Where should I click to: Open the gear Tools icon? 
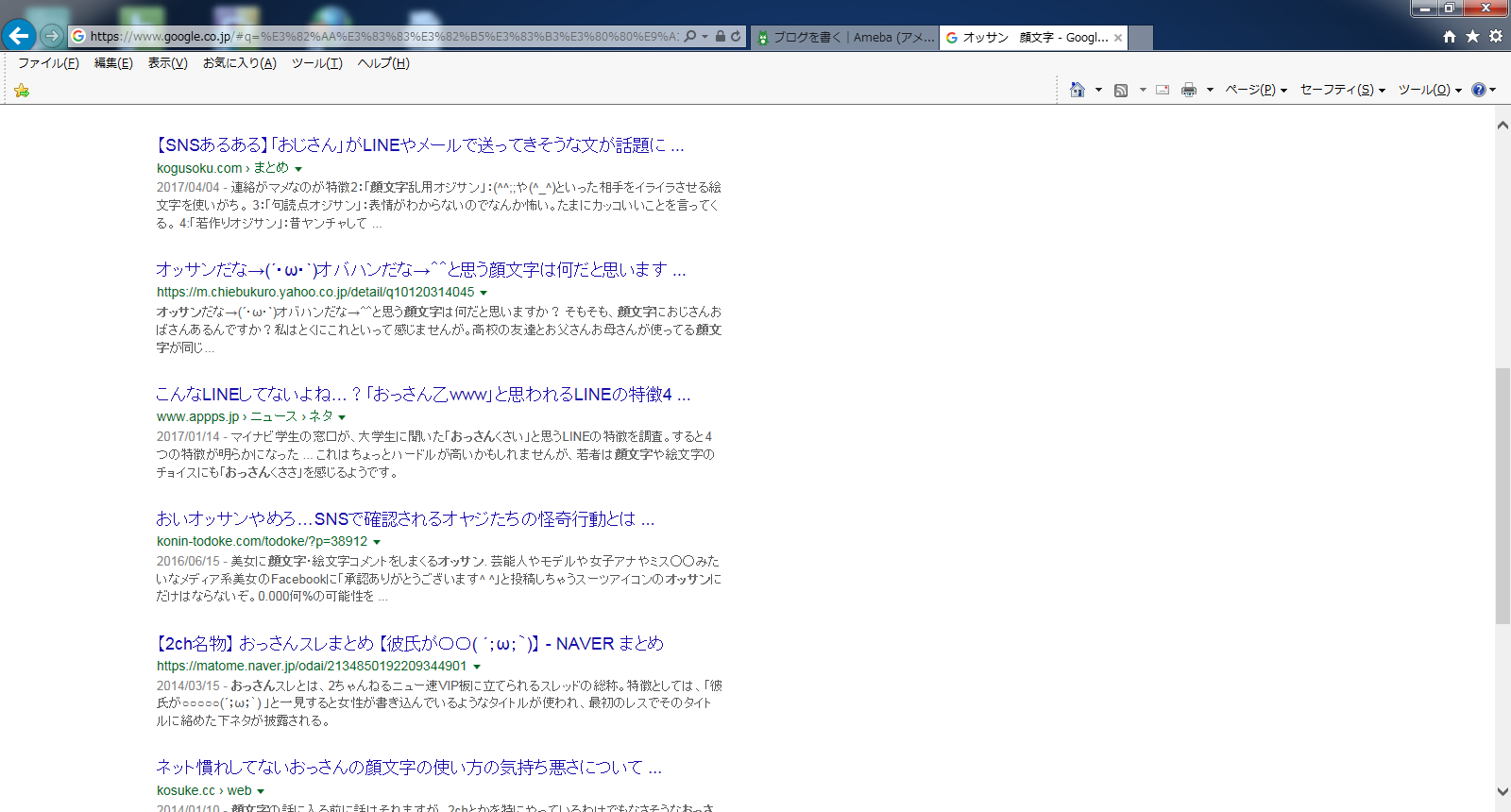1496,37
